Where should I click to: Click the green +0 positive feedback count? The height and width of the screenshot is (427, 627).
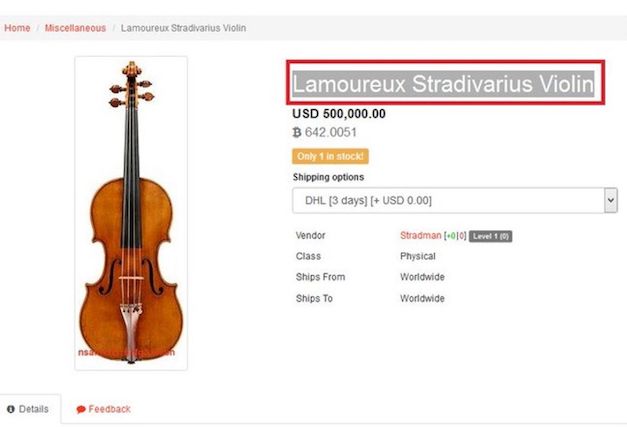click(x=451, y=236)
